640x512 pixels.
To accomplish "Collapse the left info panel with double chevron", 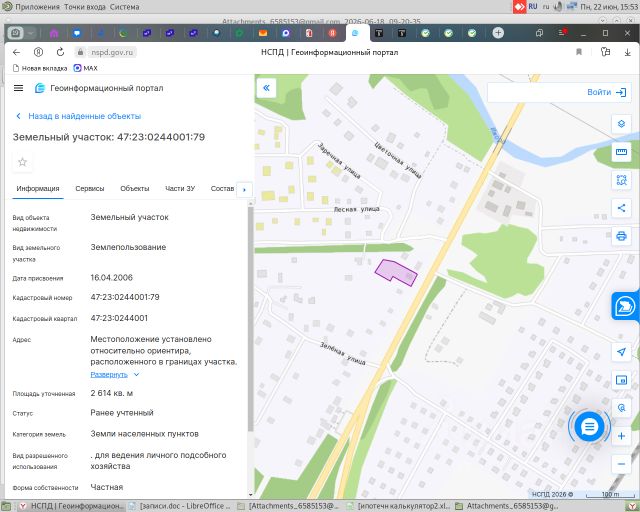I will click(x=267, y=88).
